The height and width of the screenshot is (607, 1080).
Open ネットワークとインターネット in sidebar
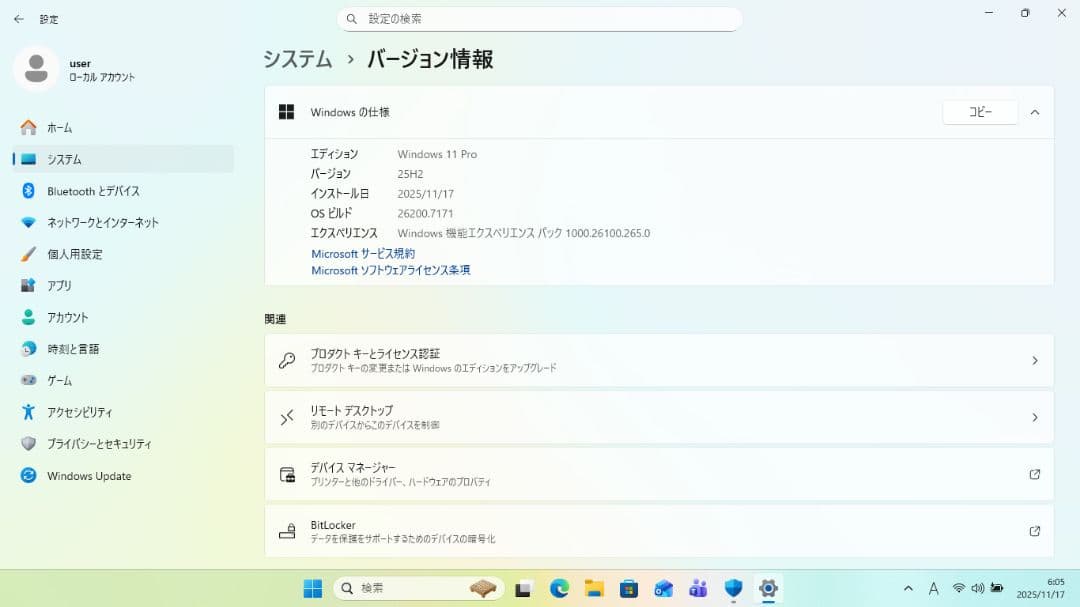click(102, 223)
